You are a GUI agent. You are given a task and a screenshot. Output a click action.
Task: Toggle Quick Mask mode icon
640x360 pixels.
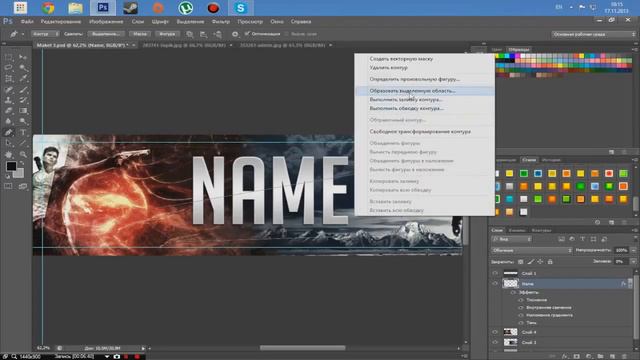tap(9, 186)
